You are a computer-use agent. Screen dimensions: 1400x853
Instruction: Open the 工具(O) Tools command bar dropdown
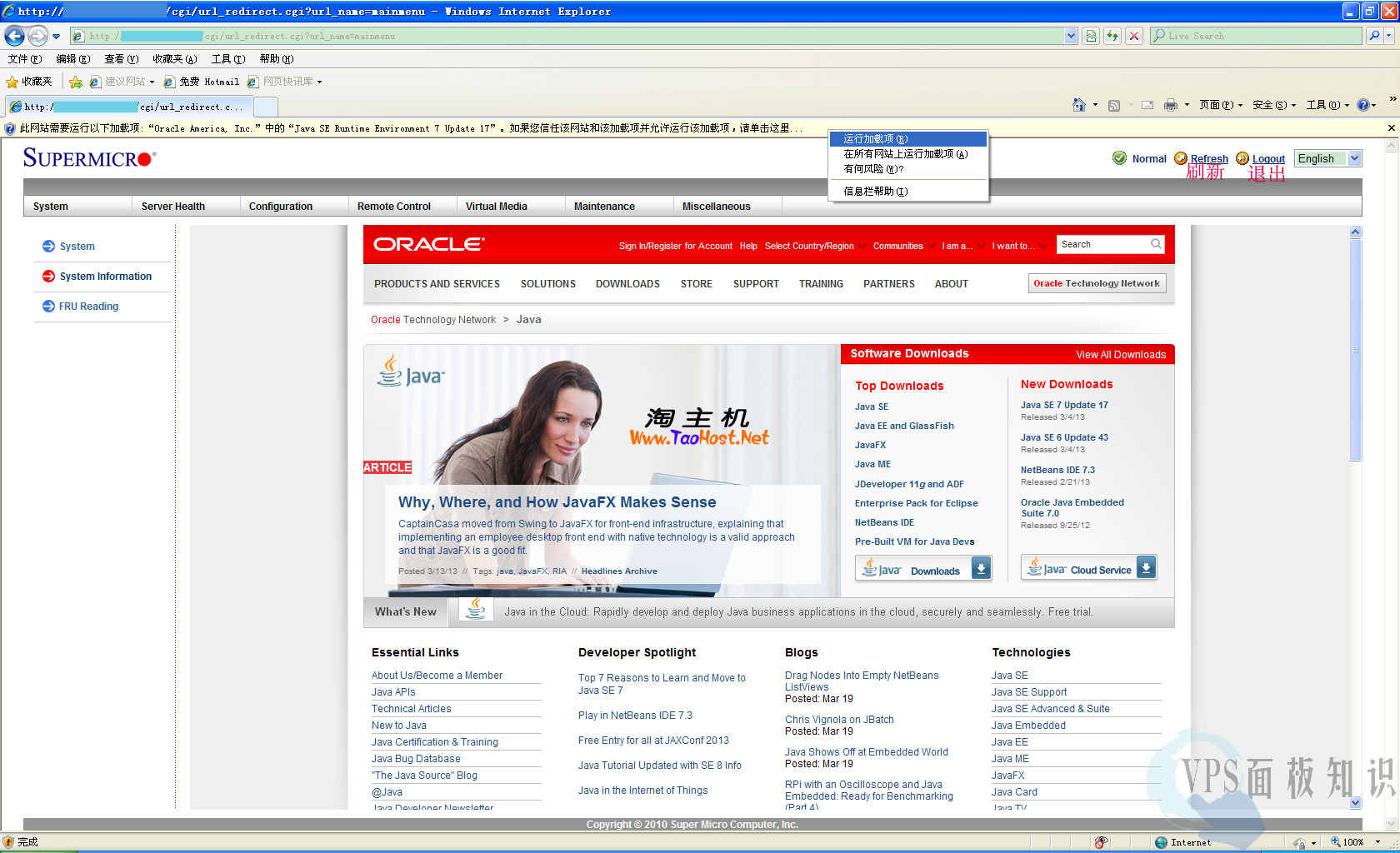[1327, 105]
